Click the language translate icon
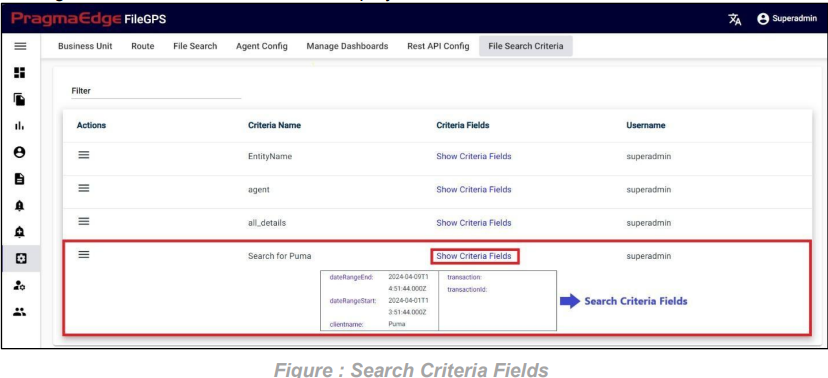This screenshot has width=828, height=378. point(735,20)
